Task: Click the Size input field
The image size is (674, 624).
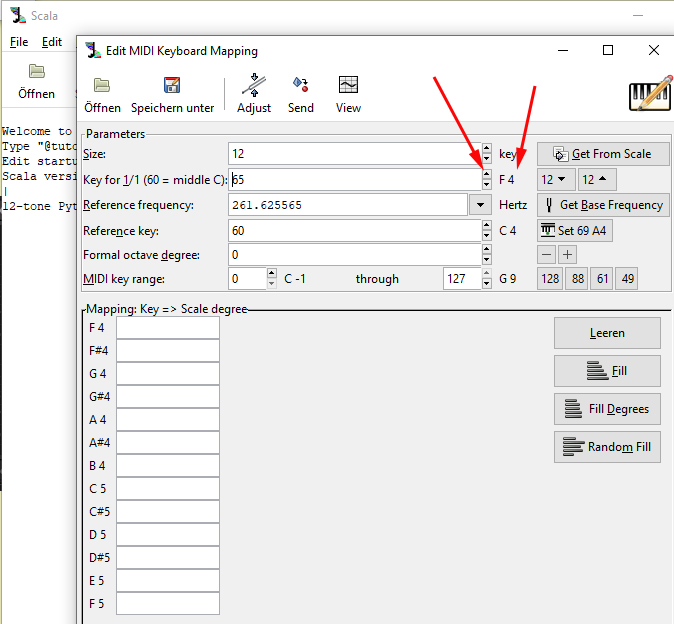Action: 355,154
